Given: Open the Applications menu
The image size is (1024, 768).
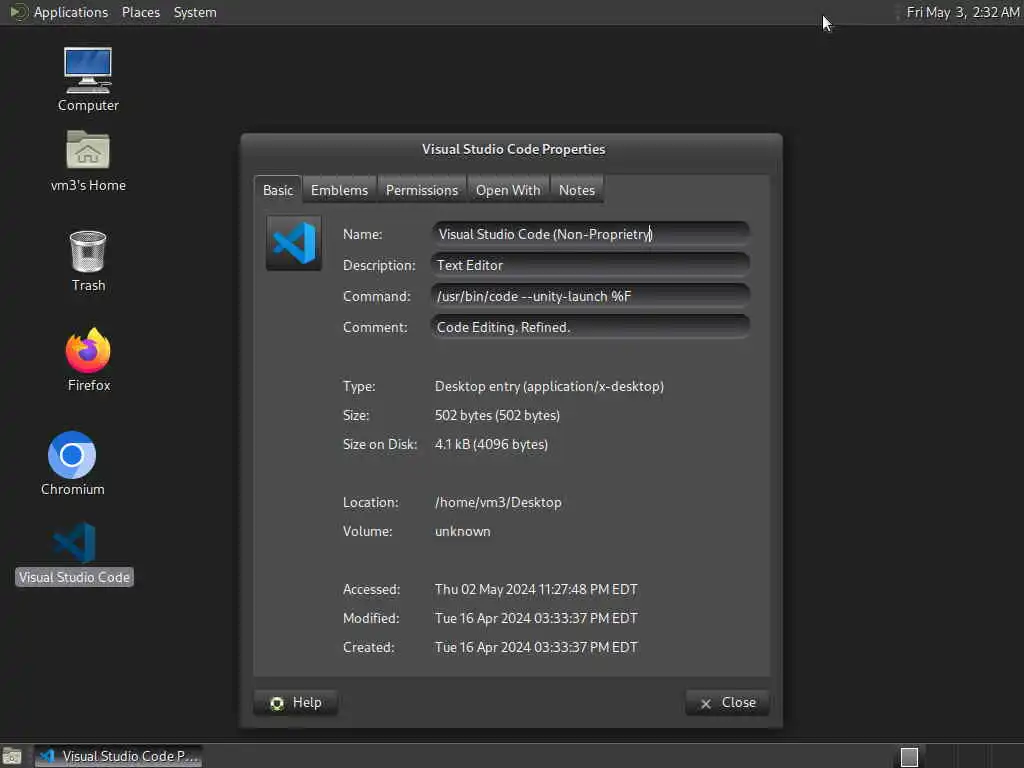Looking at the screenshot, I should click(x=71, y=12).
